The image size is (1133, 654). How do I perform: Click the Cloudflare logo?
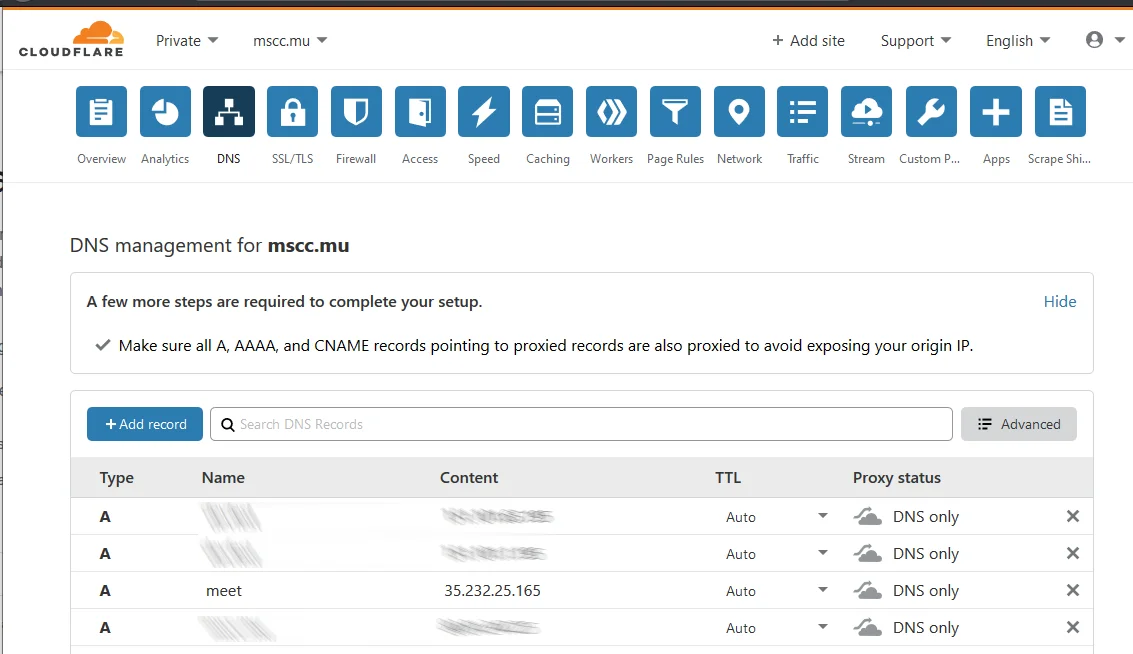72,39
